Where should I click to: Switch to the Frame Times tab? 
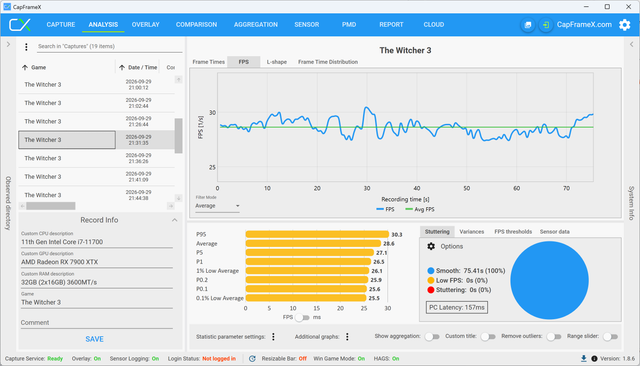pos(209,62)
